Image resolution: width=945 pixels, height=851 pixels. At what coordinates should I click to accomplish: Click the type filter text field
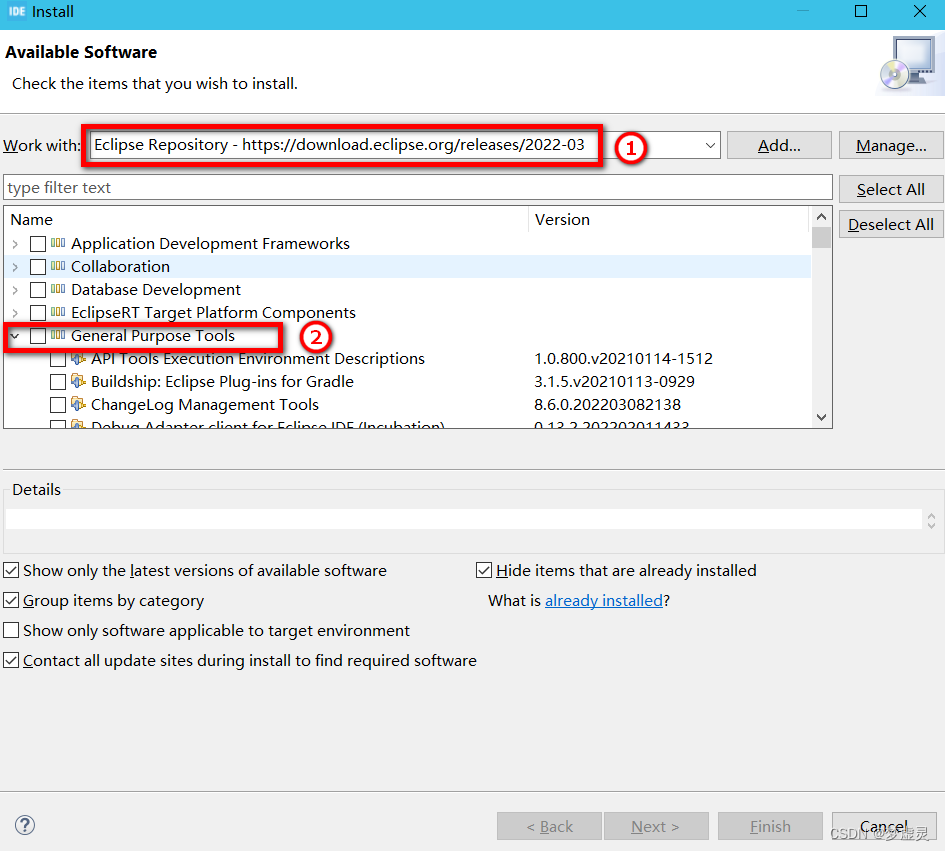click(418, 187)
